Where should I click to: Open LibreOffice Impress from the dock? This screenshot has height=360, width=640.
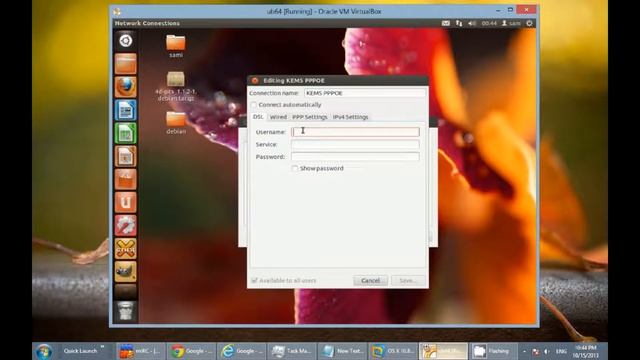(x=125, y=156)
